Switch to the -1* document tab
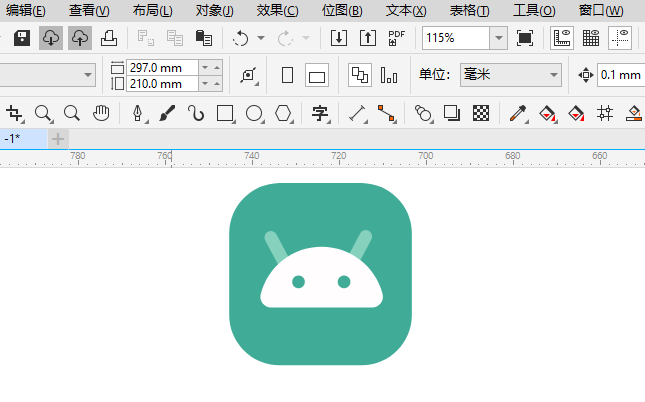This screenshot has width=645, height=402. click(x=23, y=139)
